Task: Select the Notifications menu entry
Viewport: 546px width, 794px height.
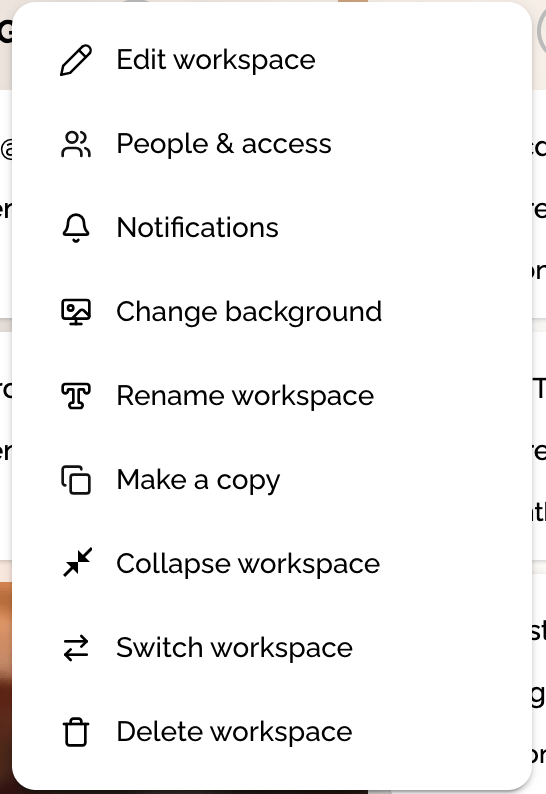Action: click(272, 228)
